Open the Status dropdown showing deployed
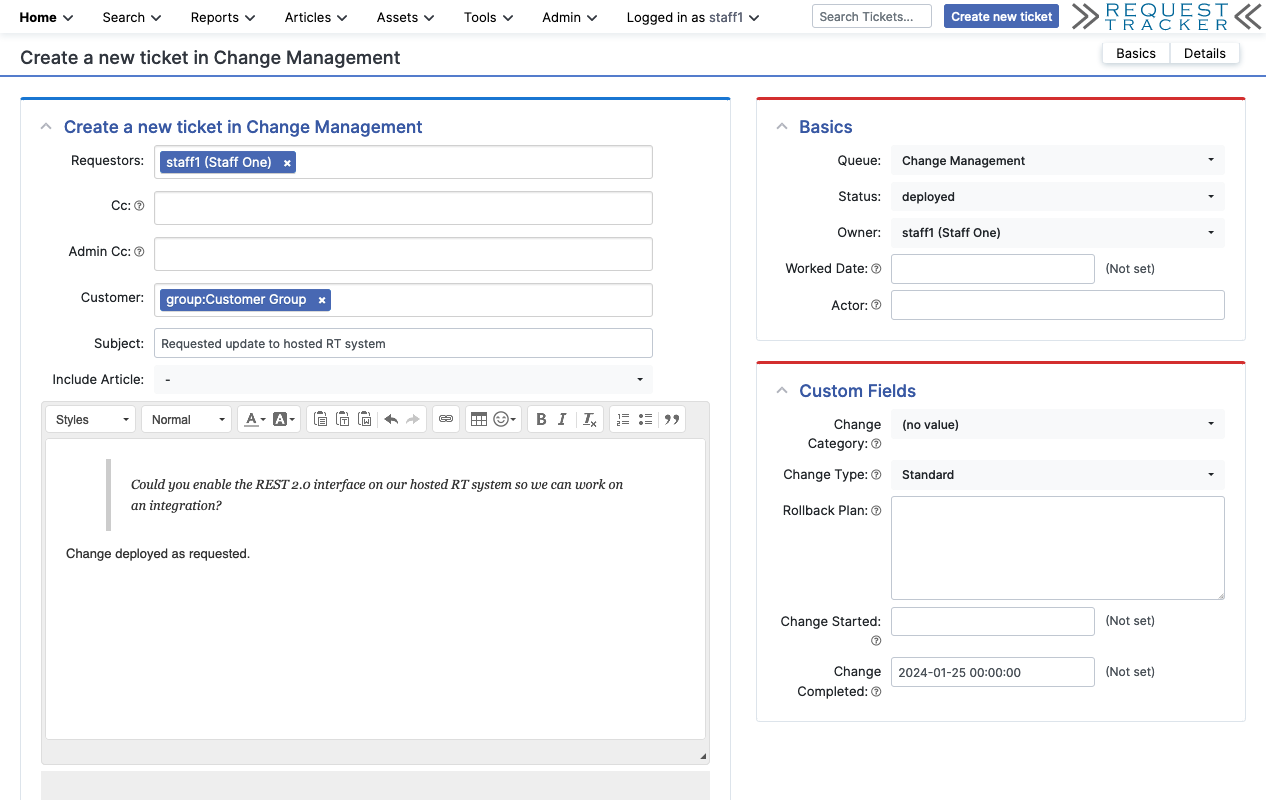Image resolution: width=1266 pixels, height=800 pixels. click(1057, 196)
